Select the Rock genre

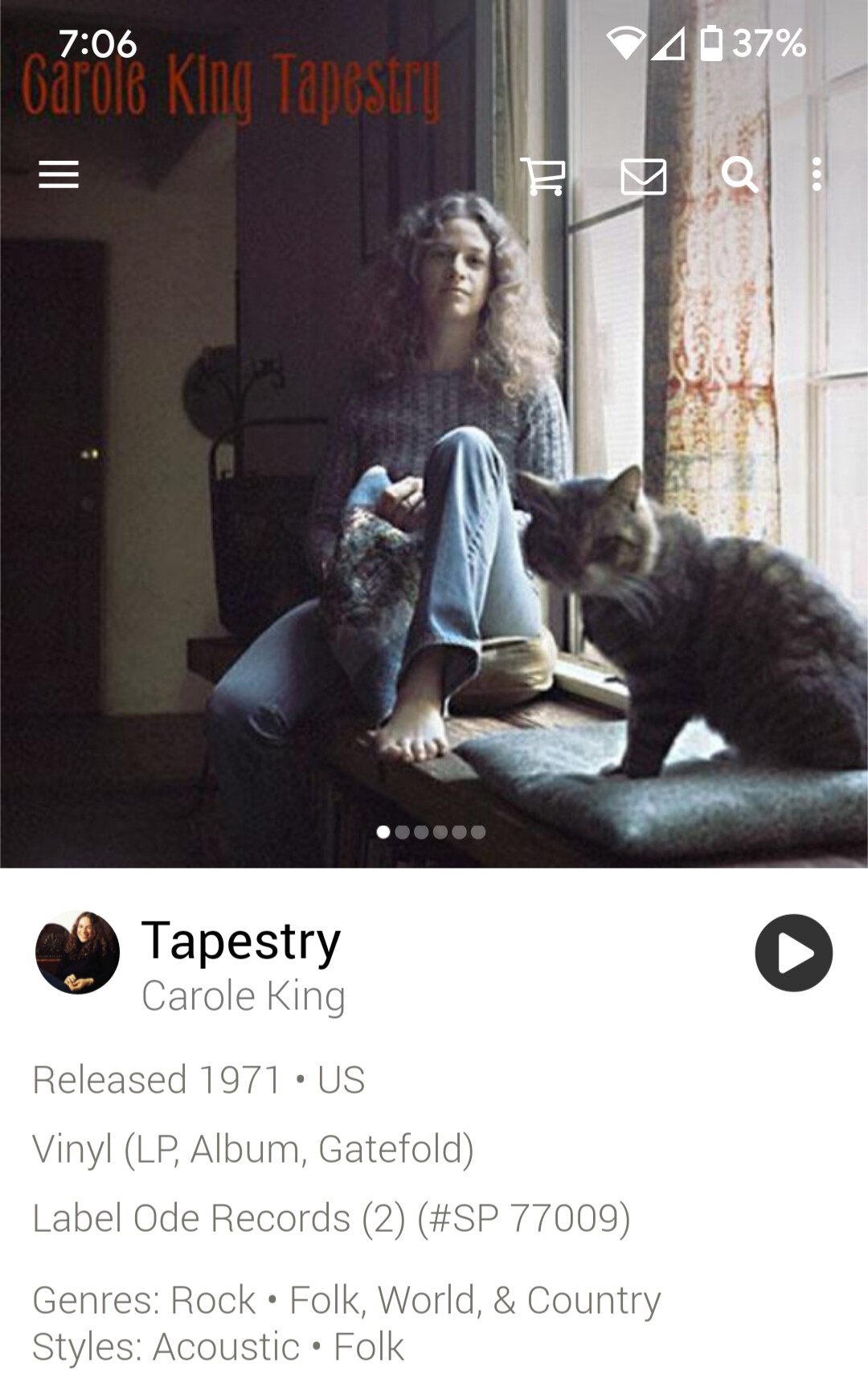pos(213,1300)
